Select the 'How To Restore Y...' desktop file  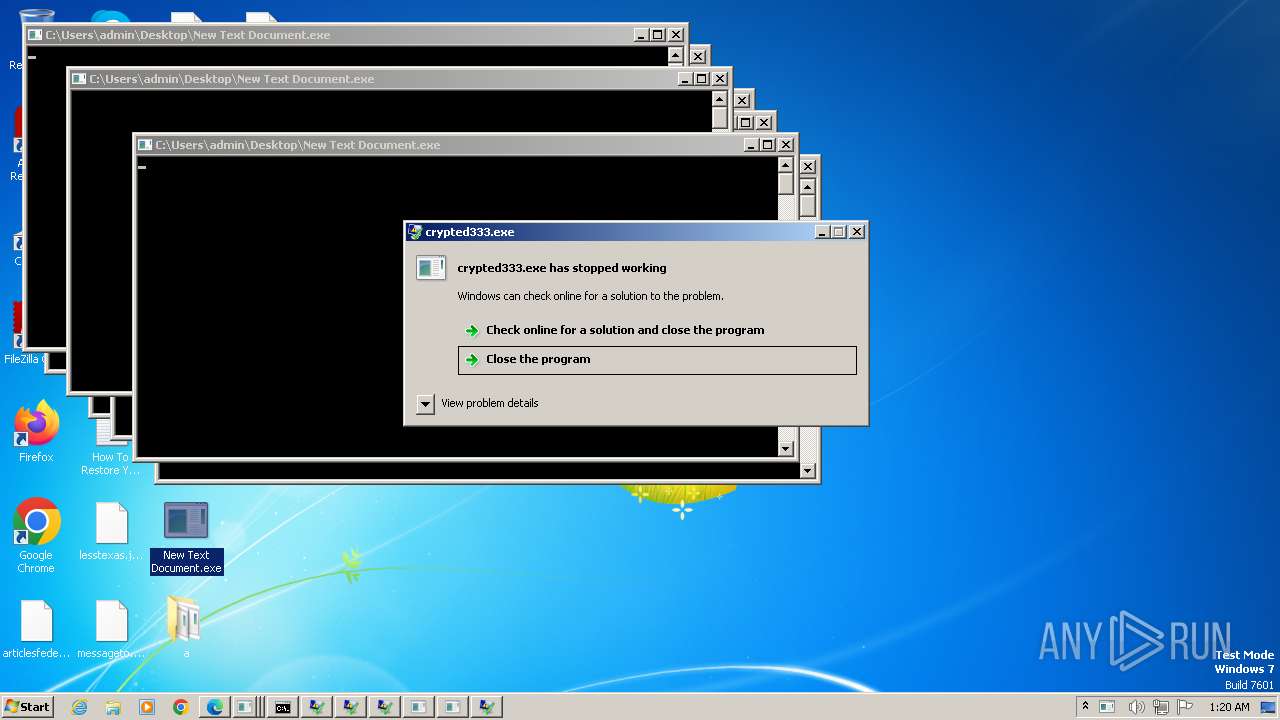tap(111, 449)
